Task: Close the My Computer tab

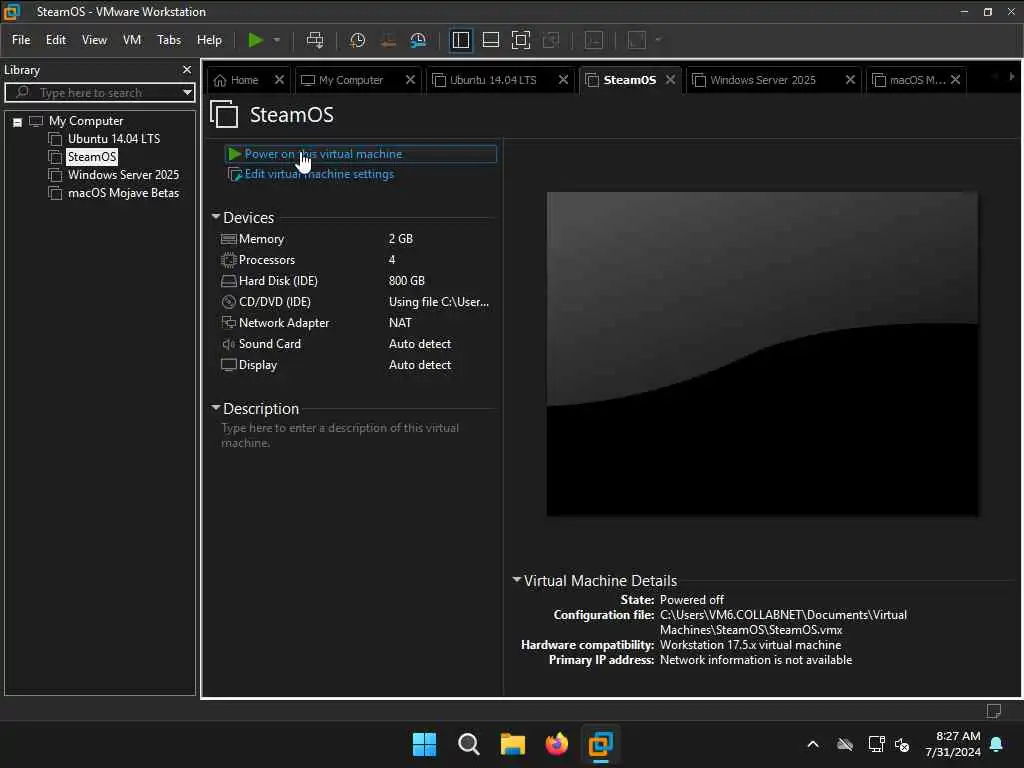Action: (x=410, y=80)
